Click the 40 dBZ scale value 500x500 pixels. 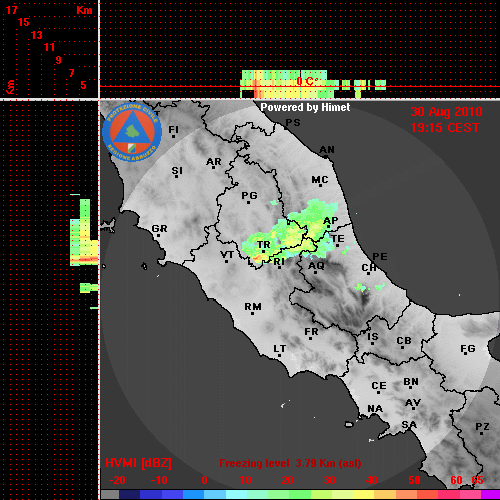pyautogui.click(x=372, y=480)
